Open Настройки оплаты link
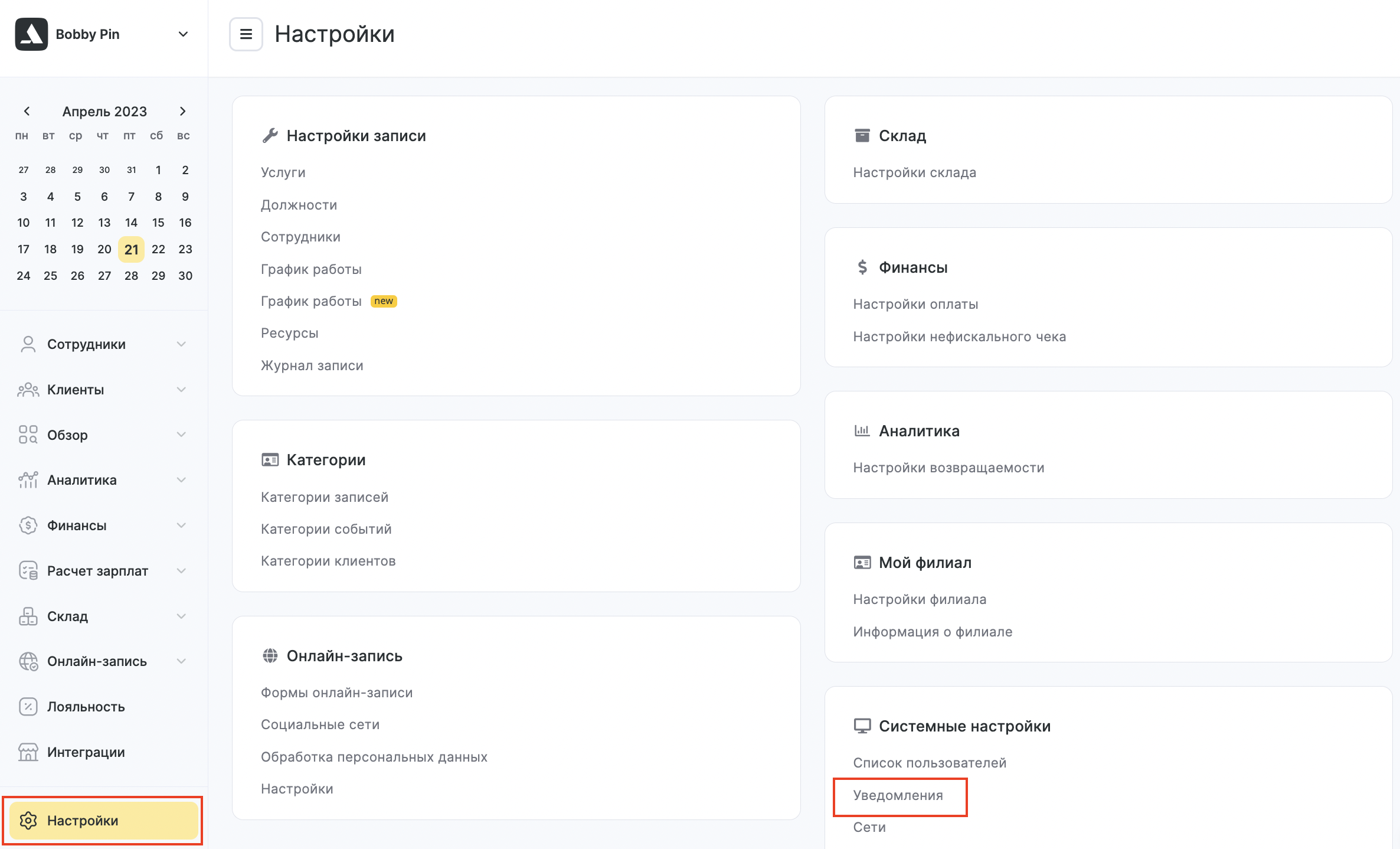Viewport: 1400px width, 849px height. point(915,304)
